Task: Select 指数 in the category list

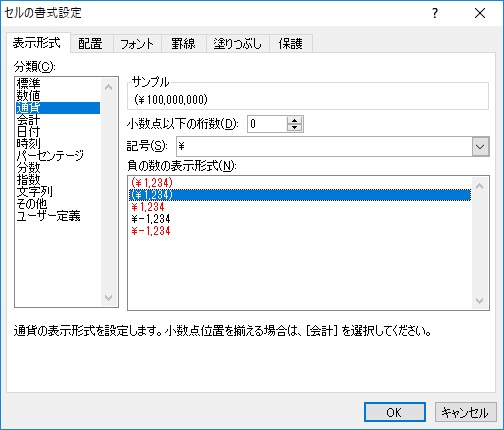Action: (x=58, y=180)
